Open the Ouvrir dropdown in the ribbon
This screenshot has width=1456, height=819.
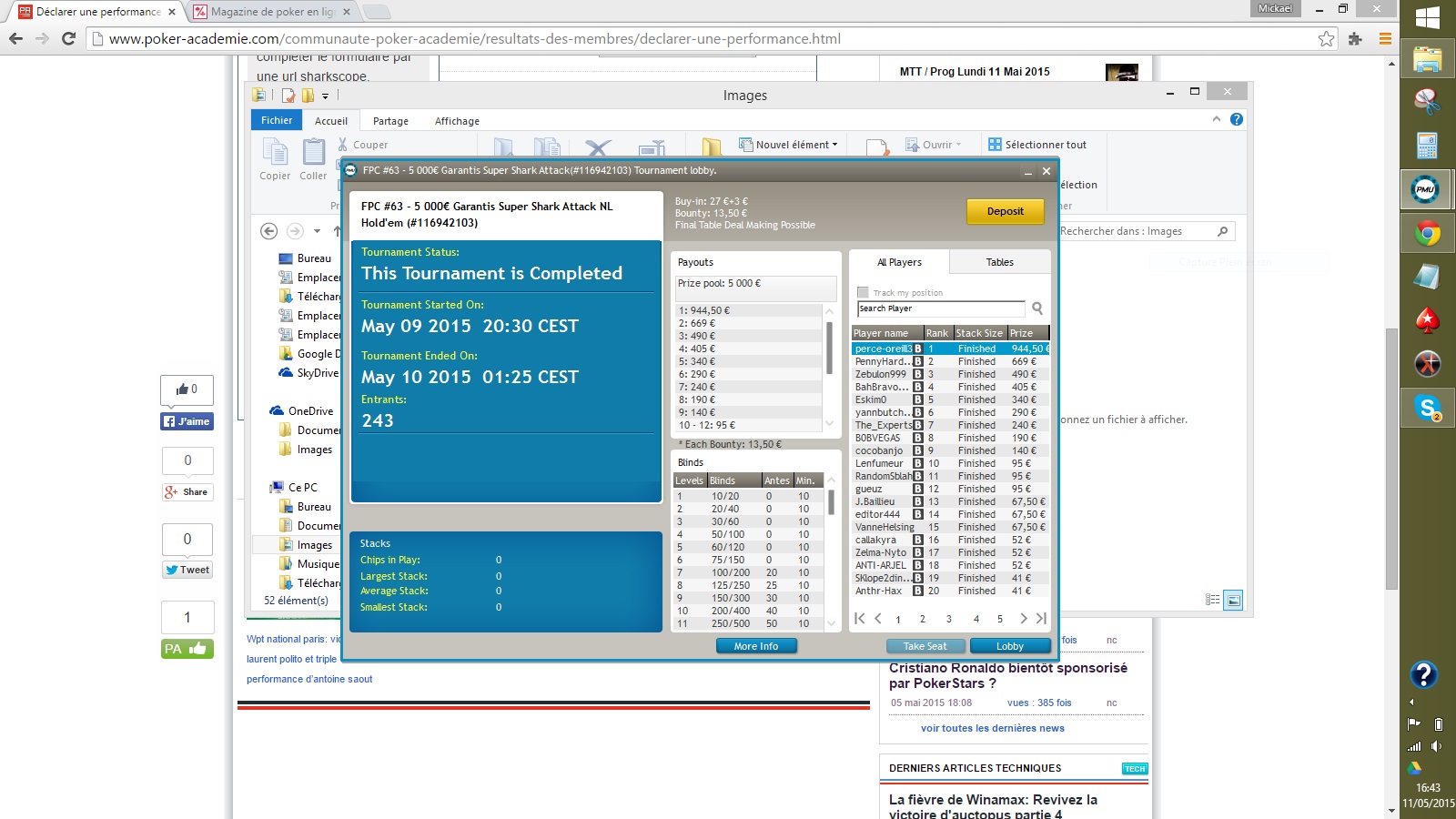click(933, 145)
